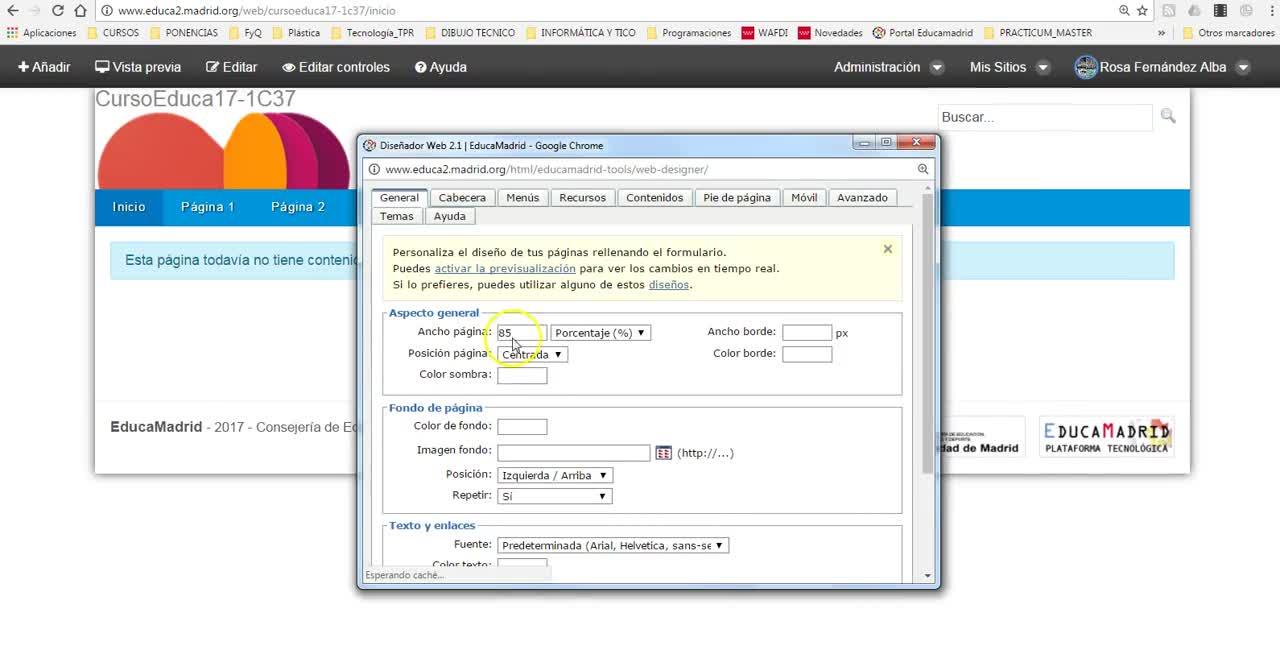The width and height of the screenshot is (1280, 646).
Task: Switch to the Contenidos tab
Action: (655, 198)
